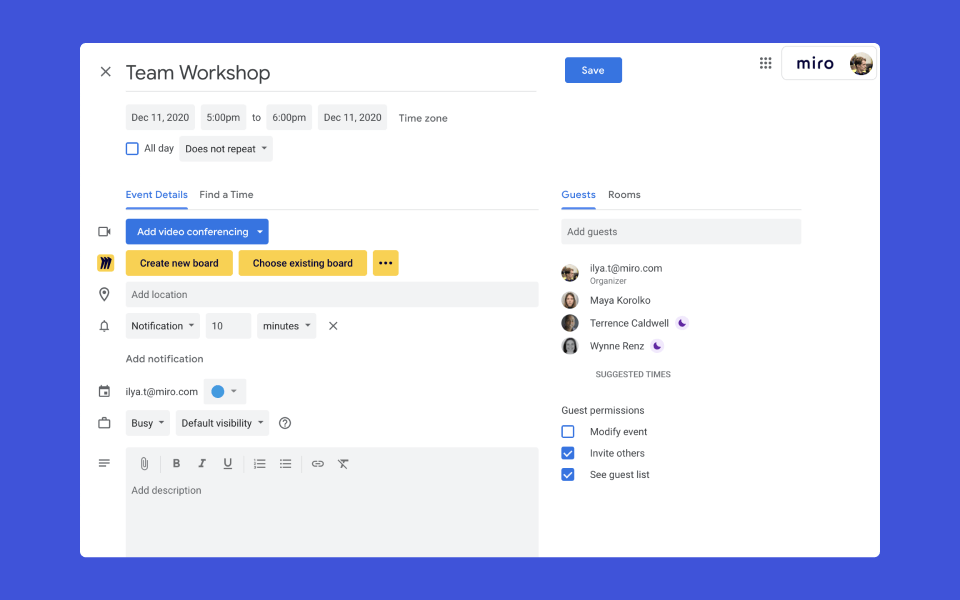This screenshot has height=600, width=960.
Task: Select guest Wynne Renz in the list
Action: tap(617, 346)
